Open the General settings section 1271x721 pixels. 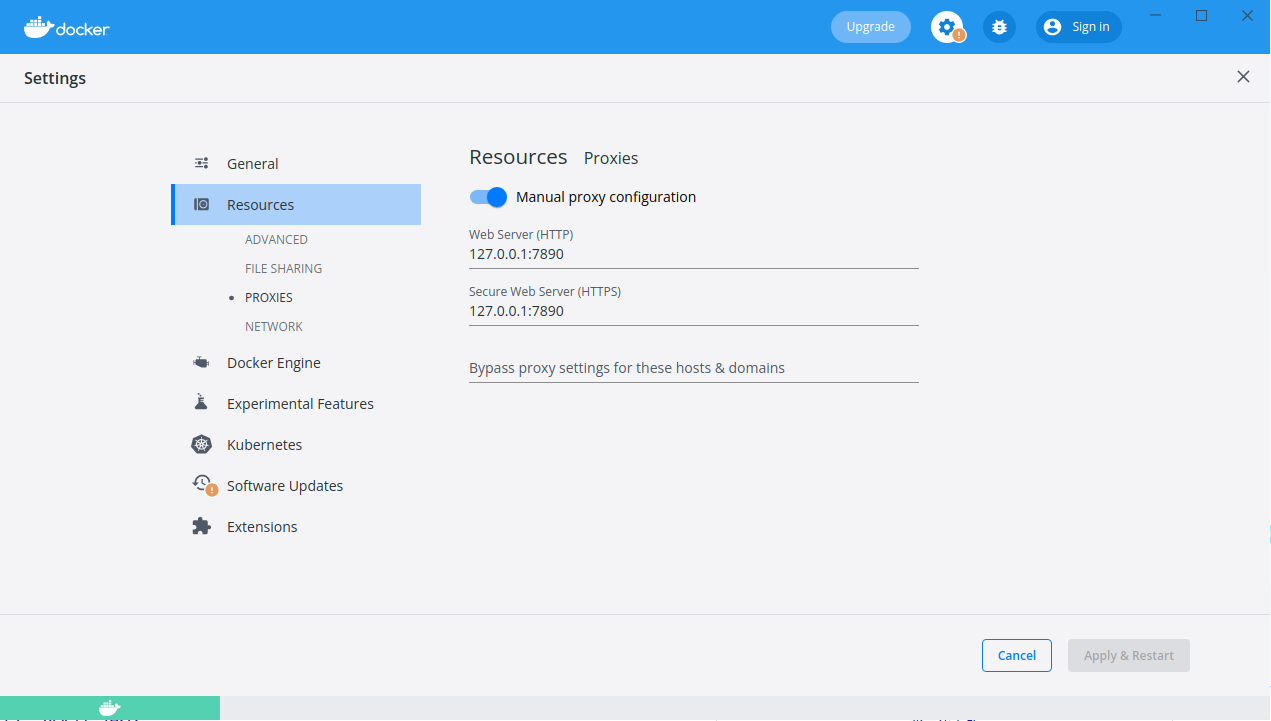click(296, 163)
